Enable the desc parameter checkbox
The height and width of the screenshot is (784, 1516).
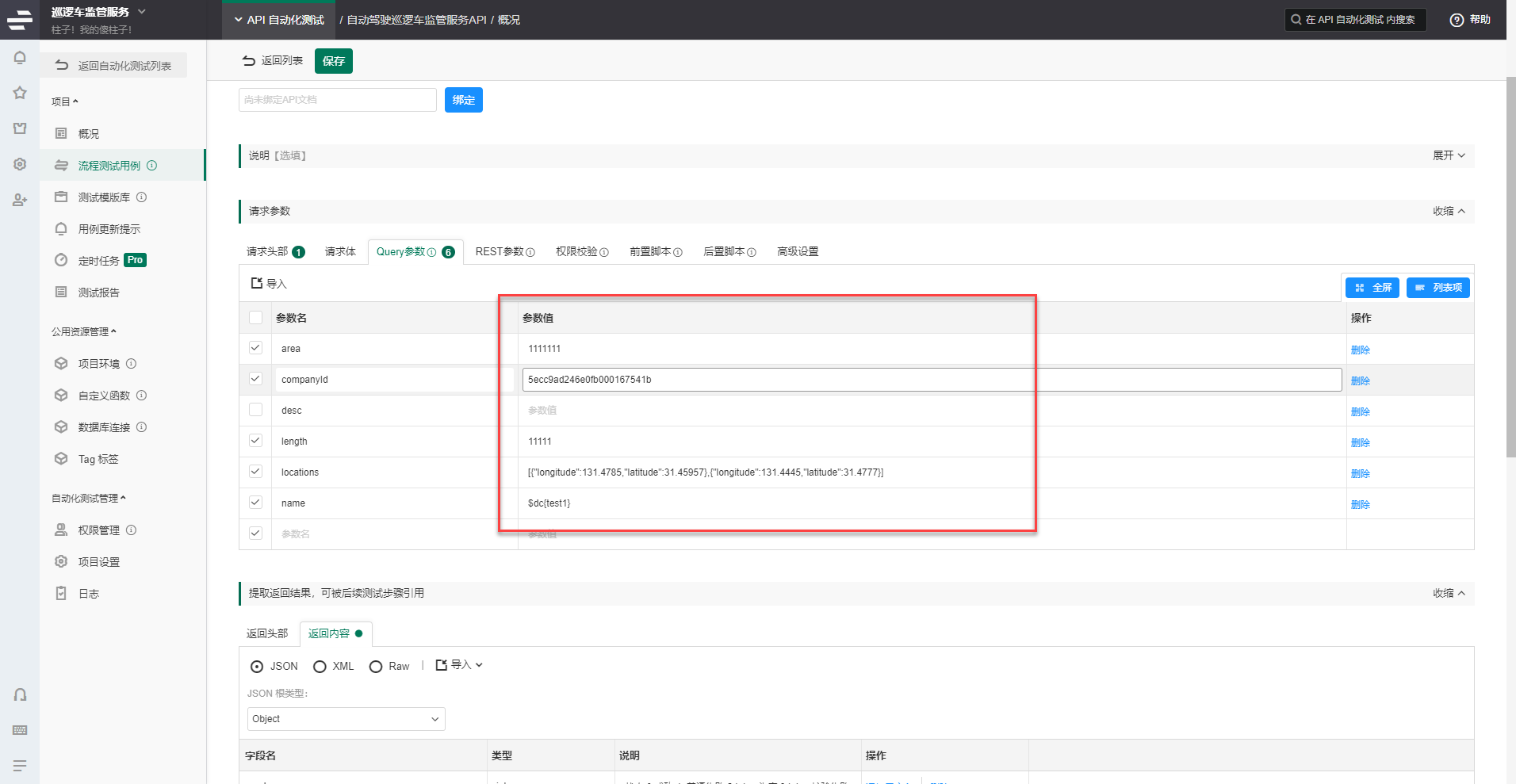255,410
